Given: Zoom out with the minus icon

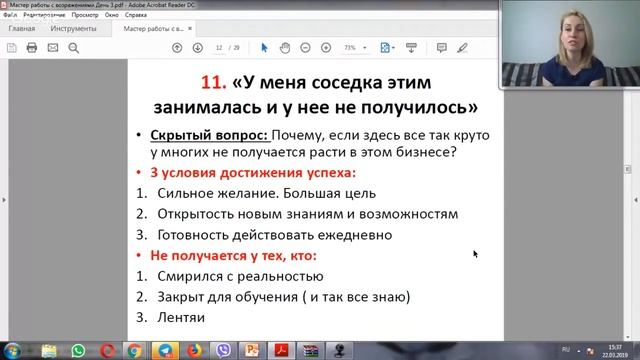Looking at the screenshot, I should [305, 48].
